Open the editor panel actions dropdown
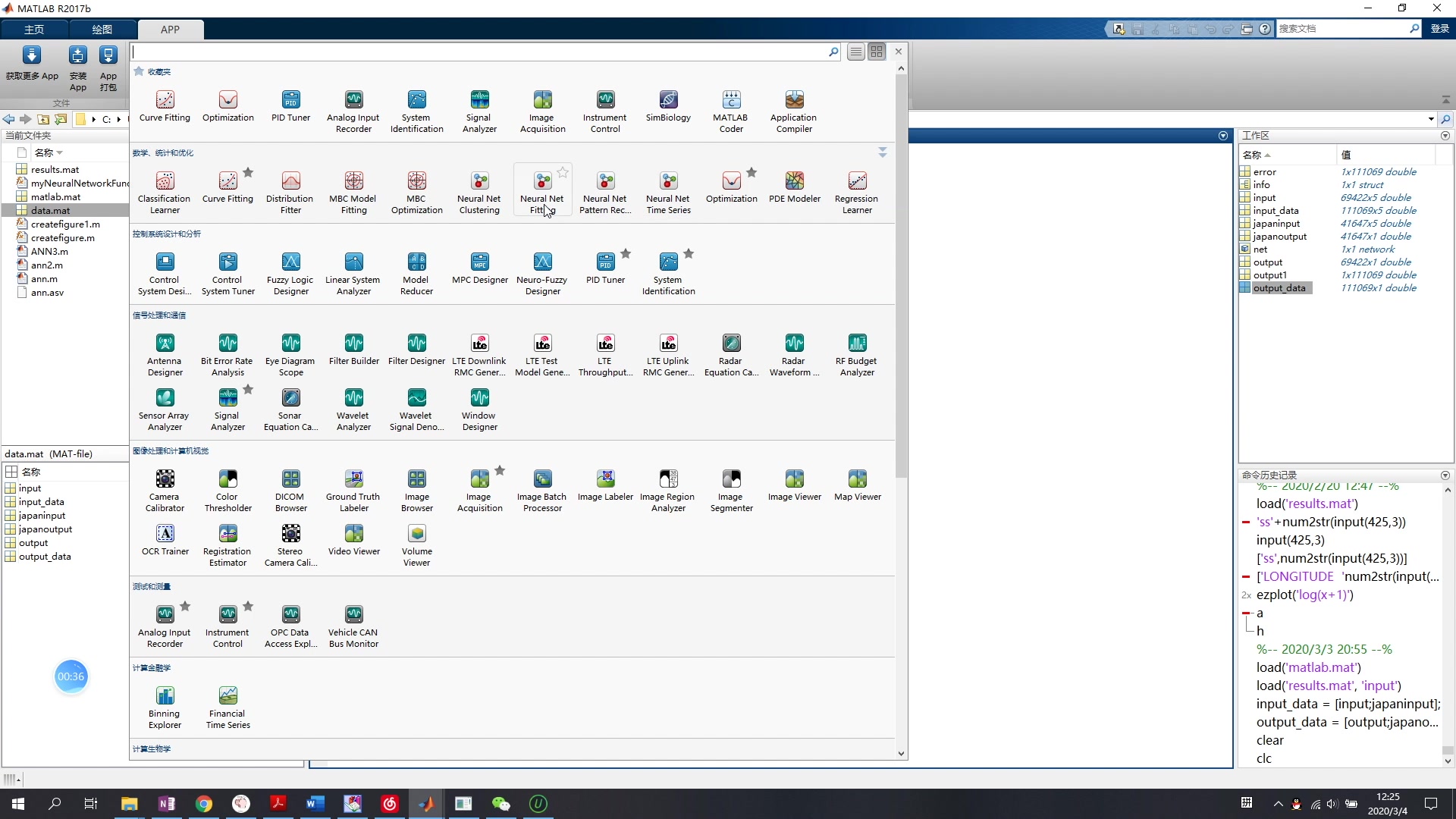The image size is (1456, 819). click(x=1223, y=136)
